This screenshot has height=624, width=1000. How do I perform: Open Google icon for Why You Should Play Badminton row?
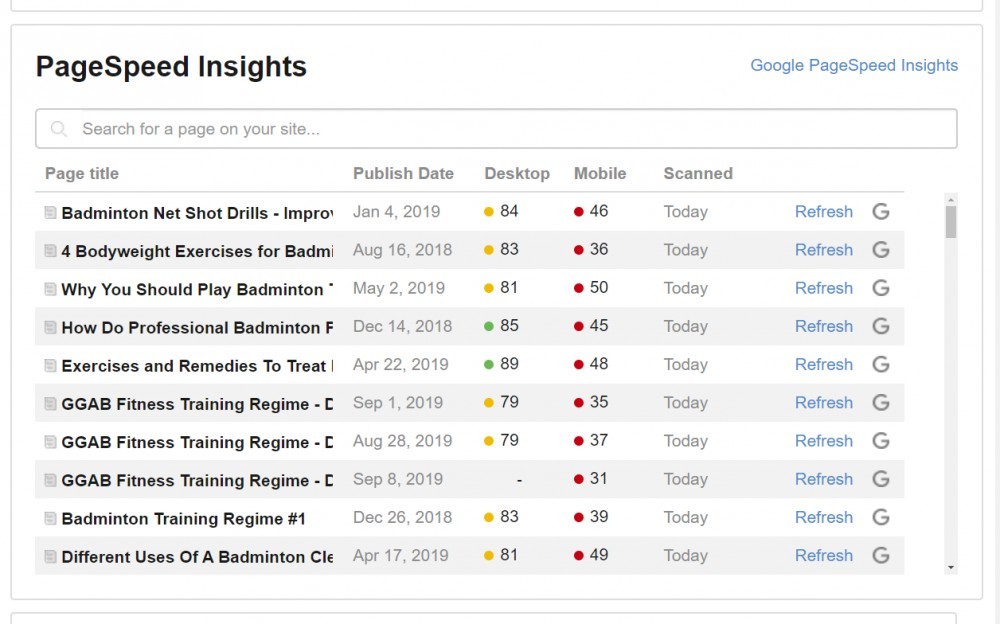pos(881,288)
